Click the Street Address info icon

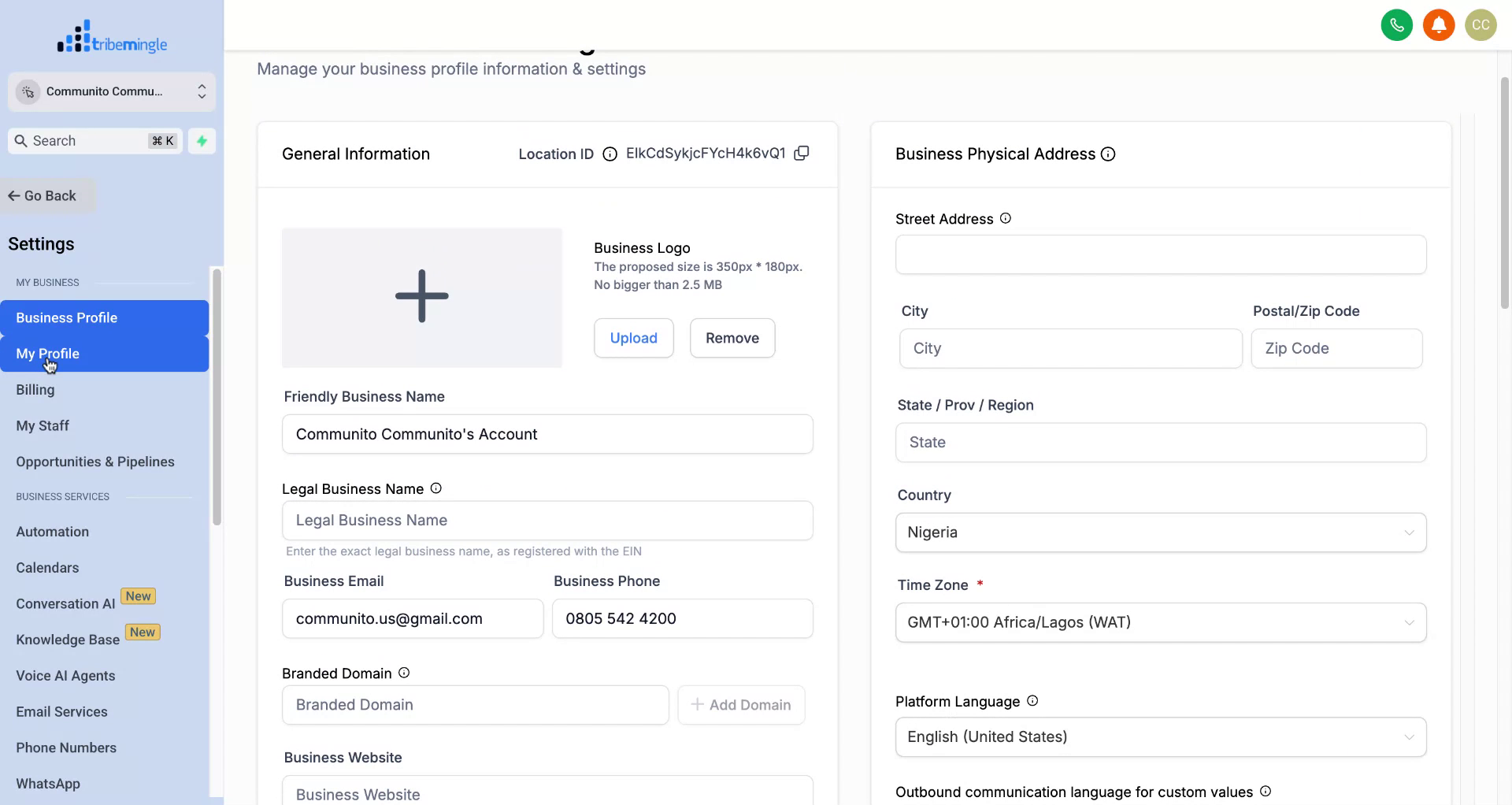[x=1005, y=218]
